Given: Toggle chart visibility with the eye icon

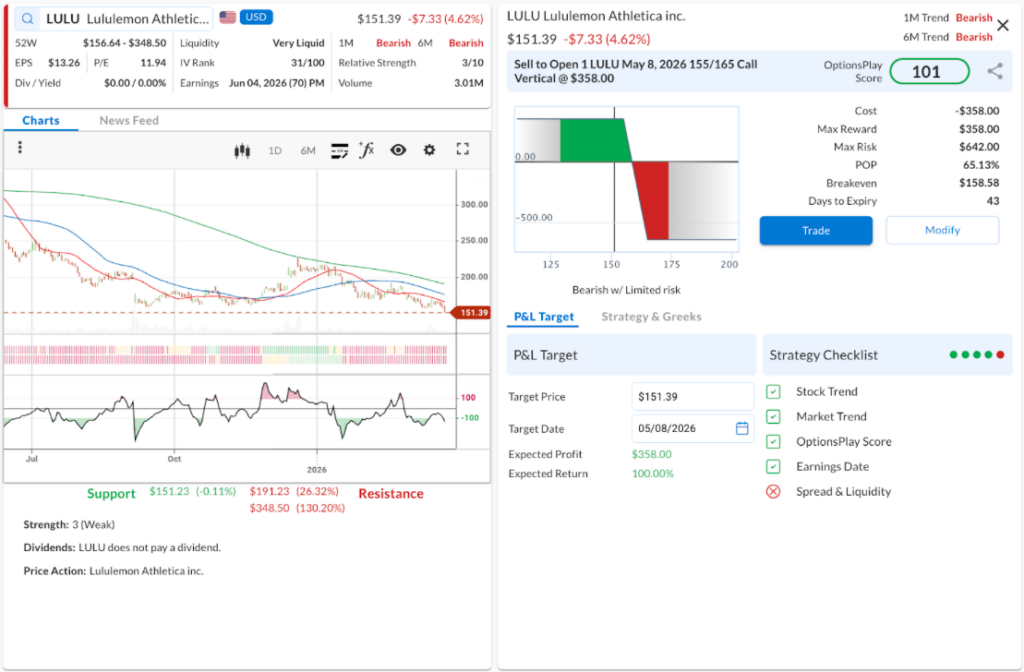Looking at the screenshot, I should tap(398, 150).
